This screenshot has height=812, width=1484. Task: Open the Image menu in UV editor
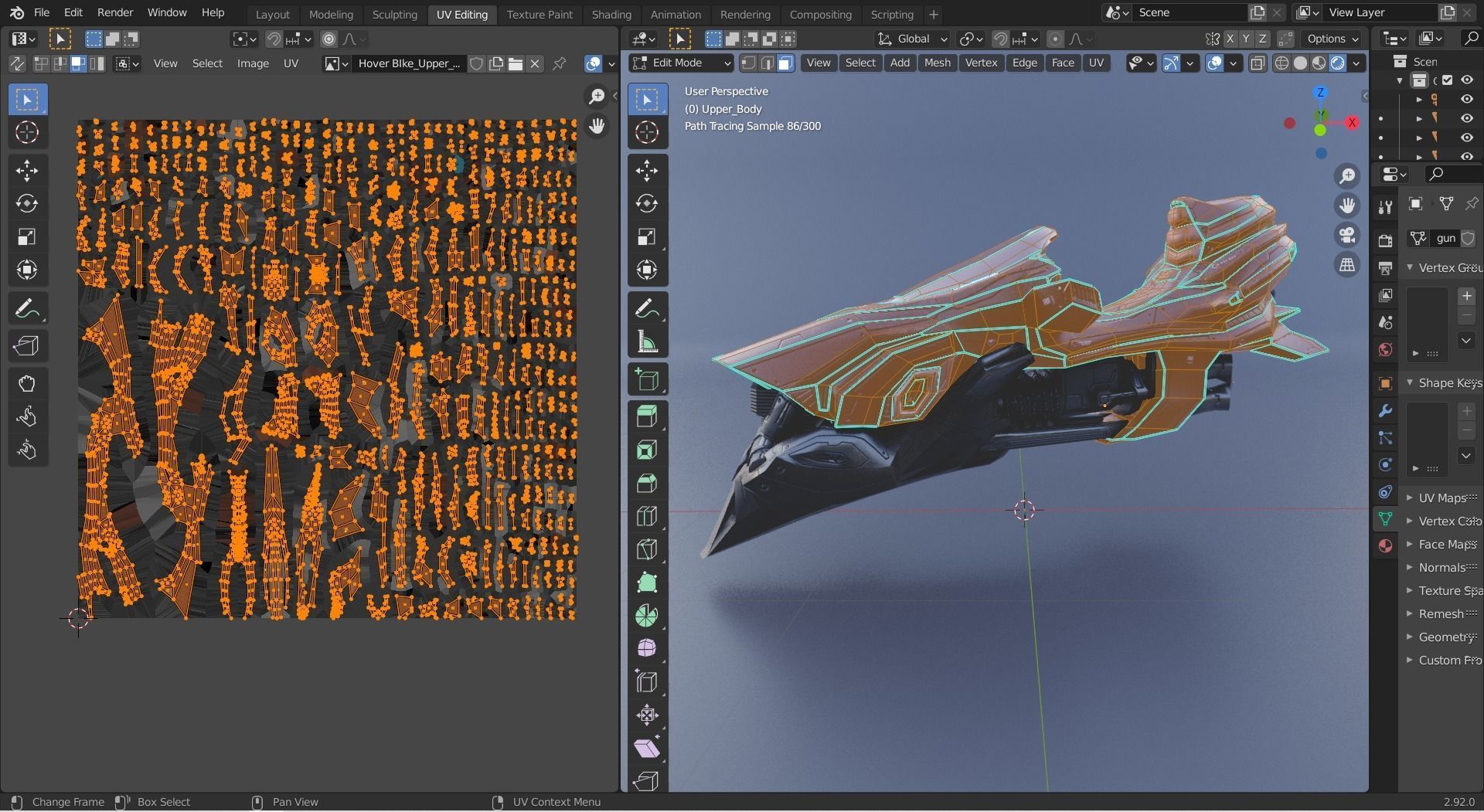253,63
